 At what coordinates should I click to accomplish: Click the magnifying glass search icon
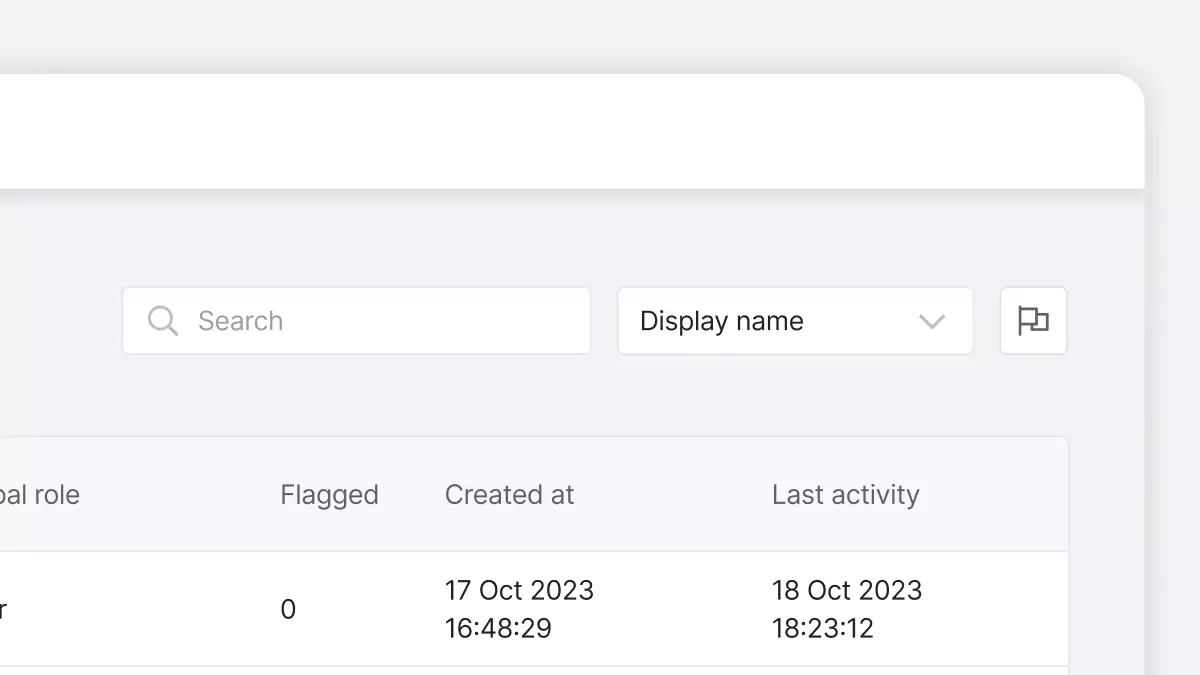click(162, 321)
